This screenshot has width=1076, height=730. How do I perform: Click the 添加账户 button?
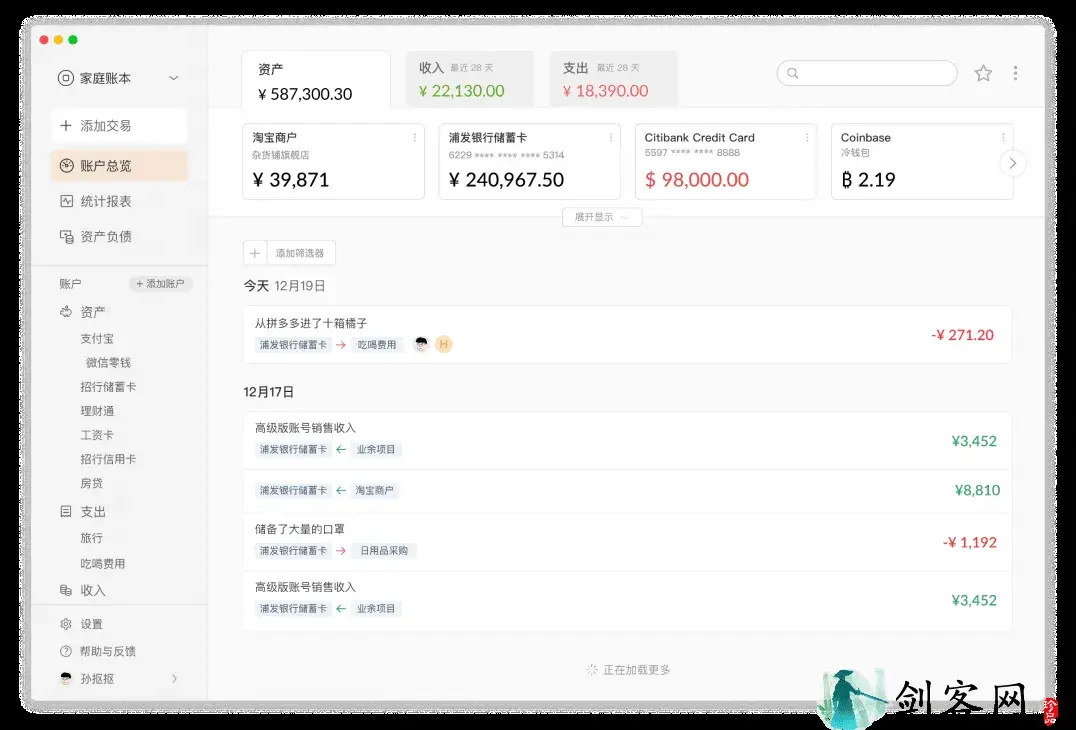coord(161,283)
